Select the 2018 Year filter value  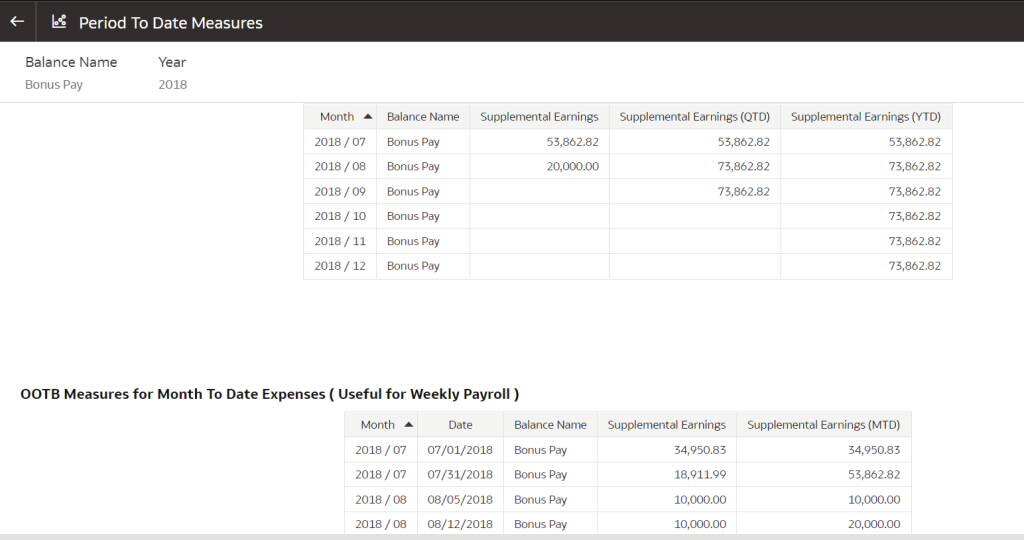(x=172, y=85)
